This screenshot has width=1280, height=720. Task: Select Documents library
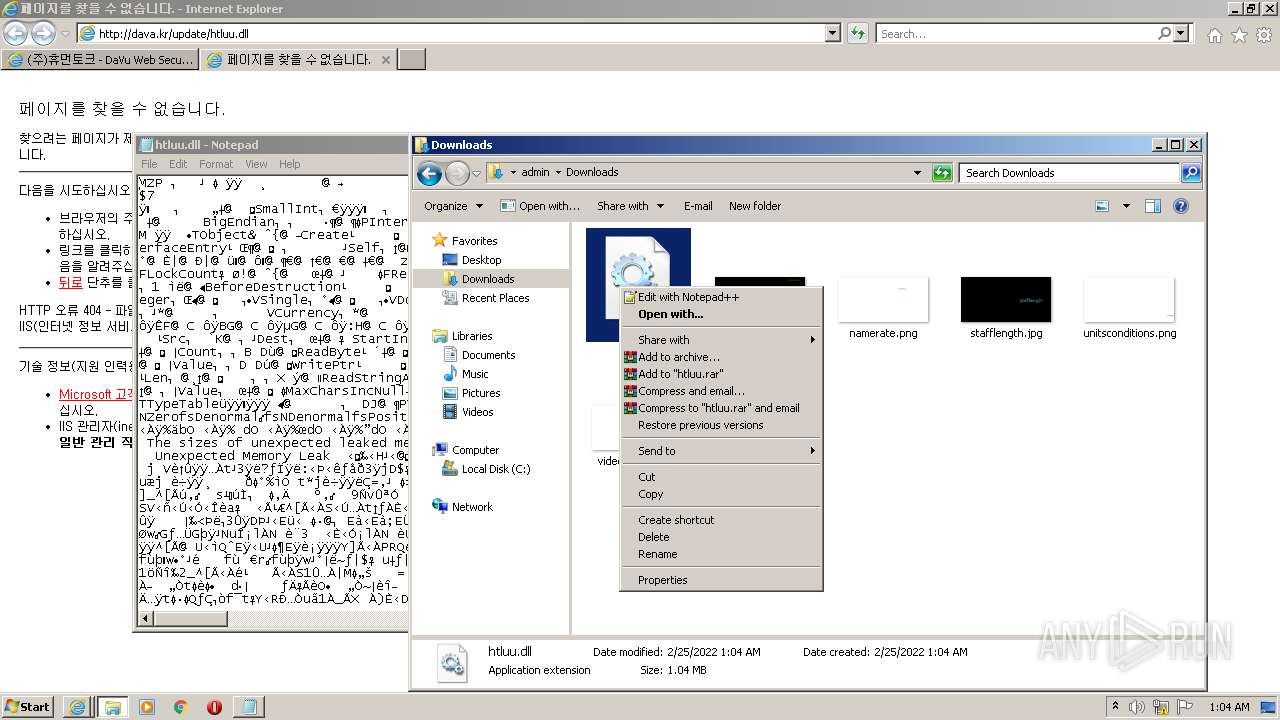point(488,355)
